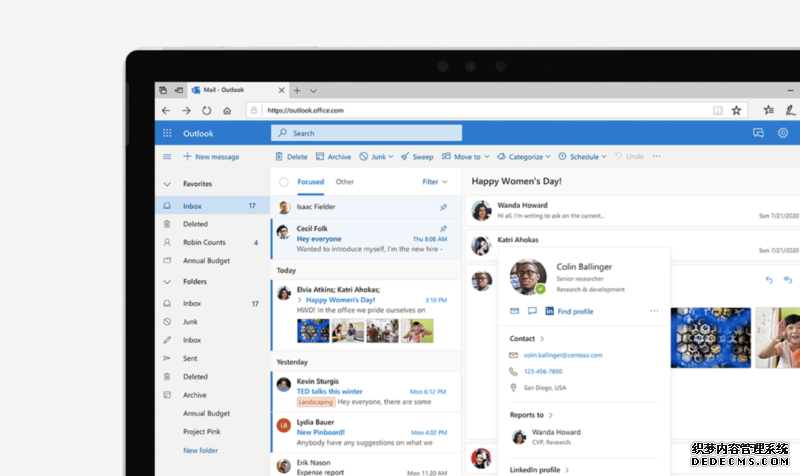Open Wanda Howard under Reports to
The height and width of the screenshot is (476, 800).
pos(546,437)
